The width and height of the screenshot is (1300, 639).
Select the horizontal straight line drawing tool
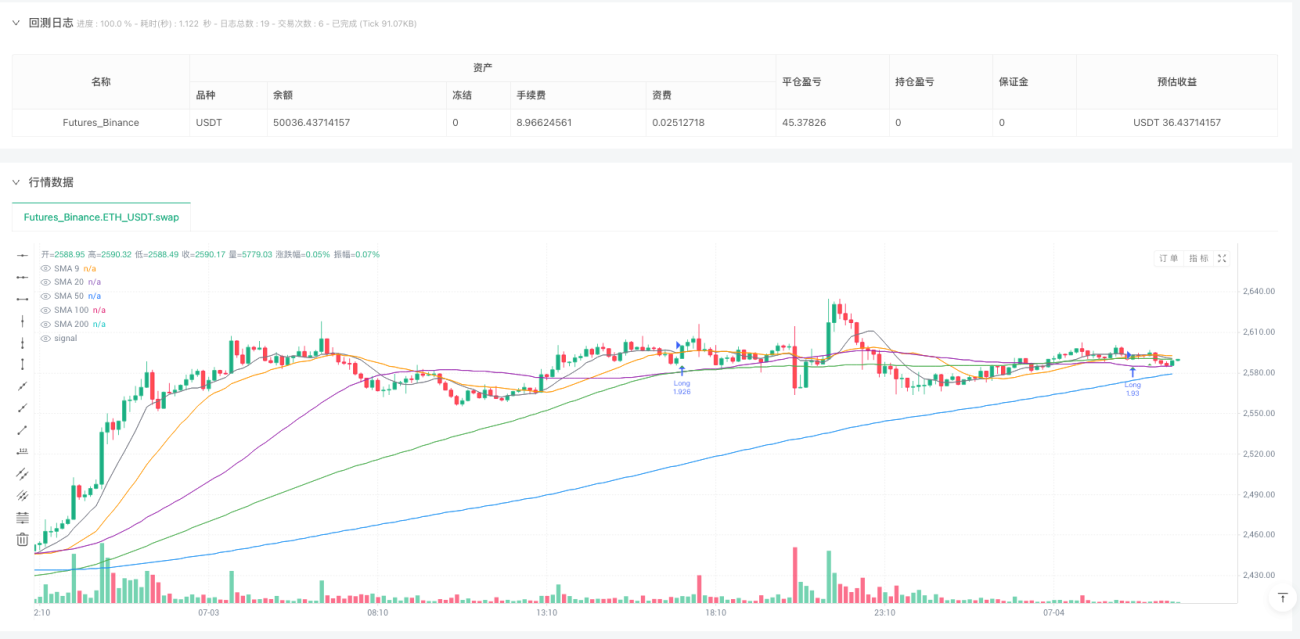pyautogui.click(x=22, y=255)
